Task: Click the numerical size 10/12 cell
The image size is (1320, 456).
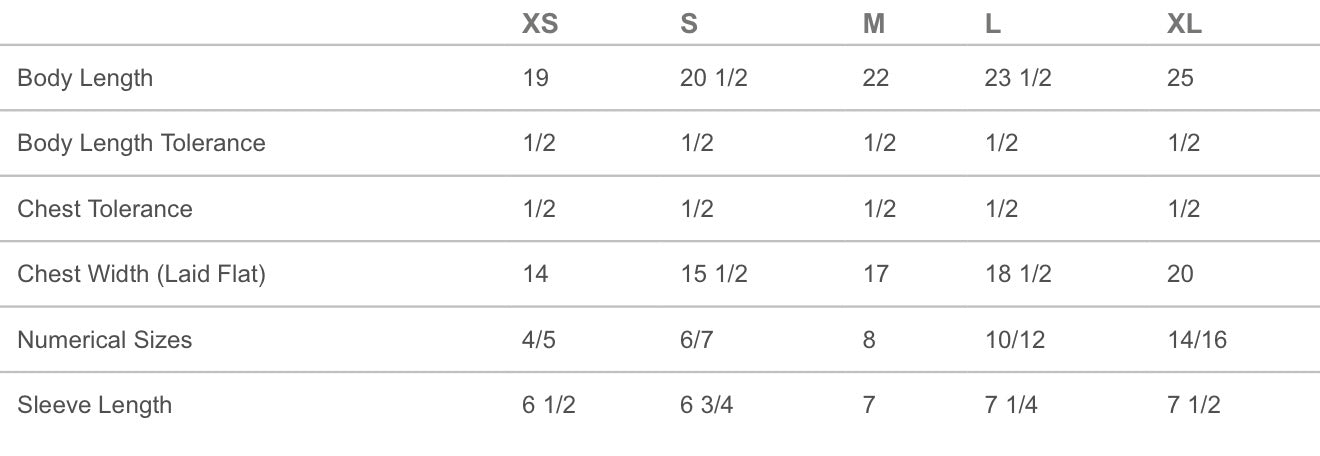Action: pos(1015,340)
